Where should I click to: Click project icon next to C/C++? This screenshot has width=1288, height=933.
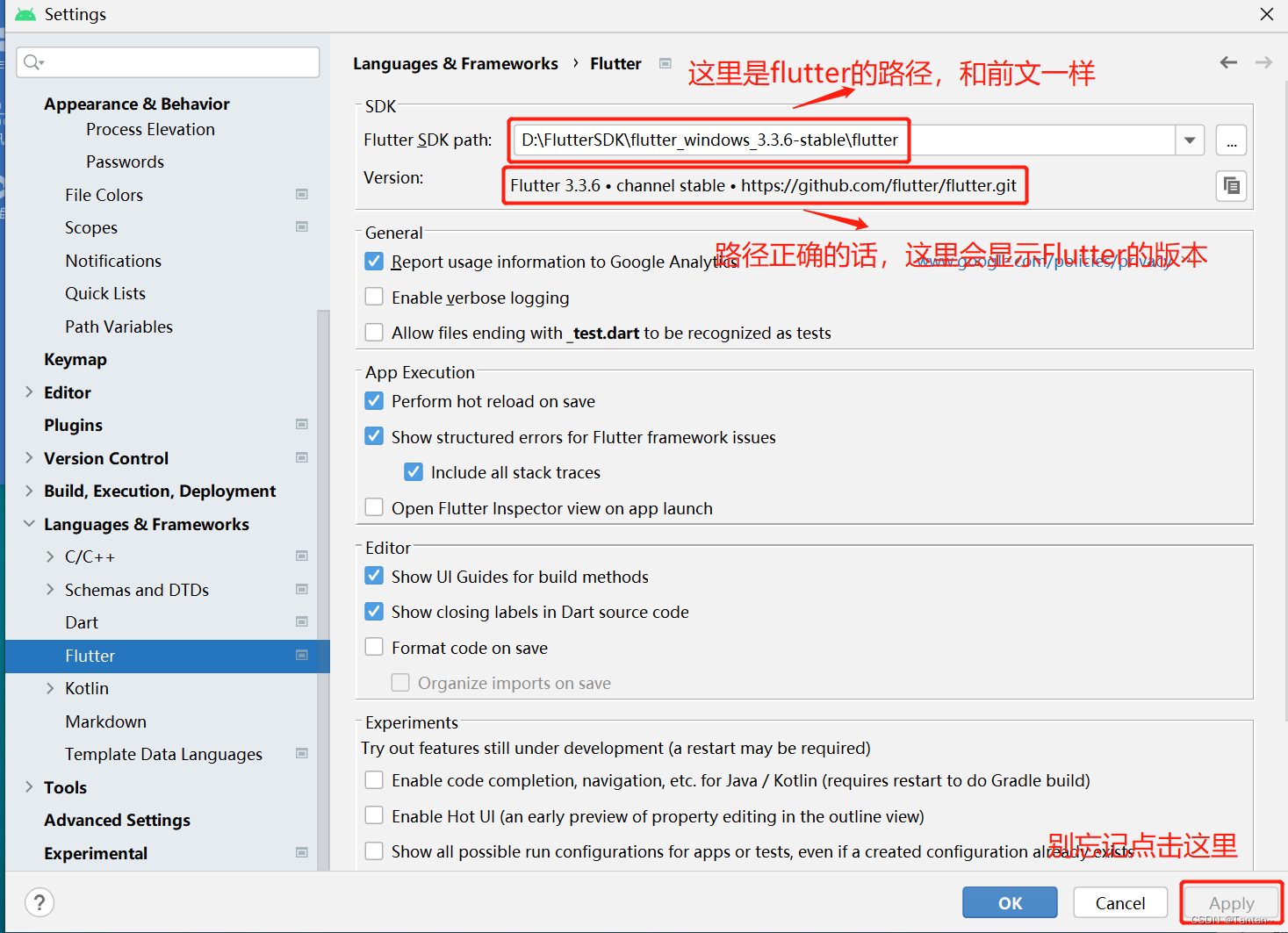pos(302,556)
